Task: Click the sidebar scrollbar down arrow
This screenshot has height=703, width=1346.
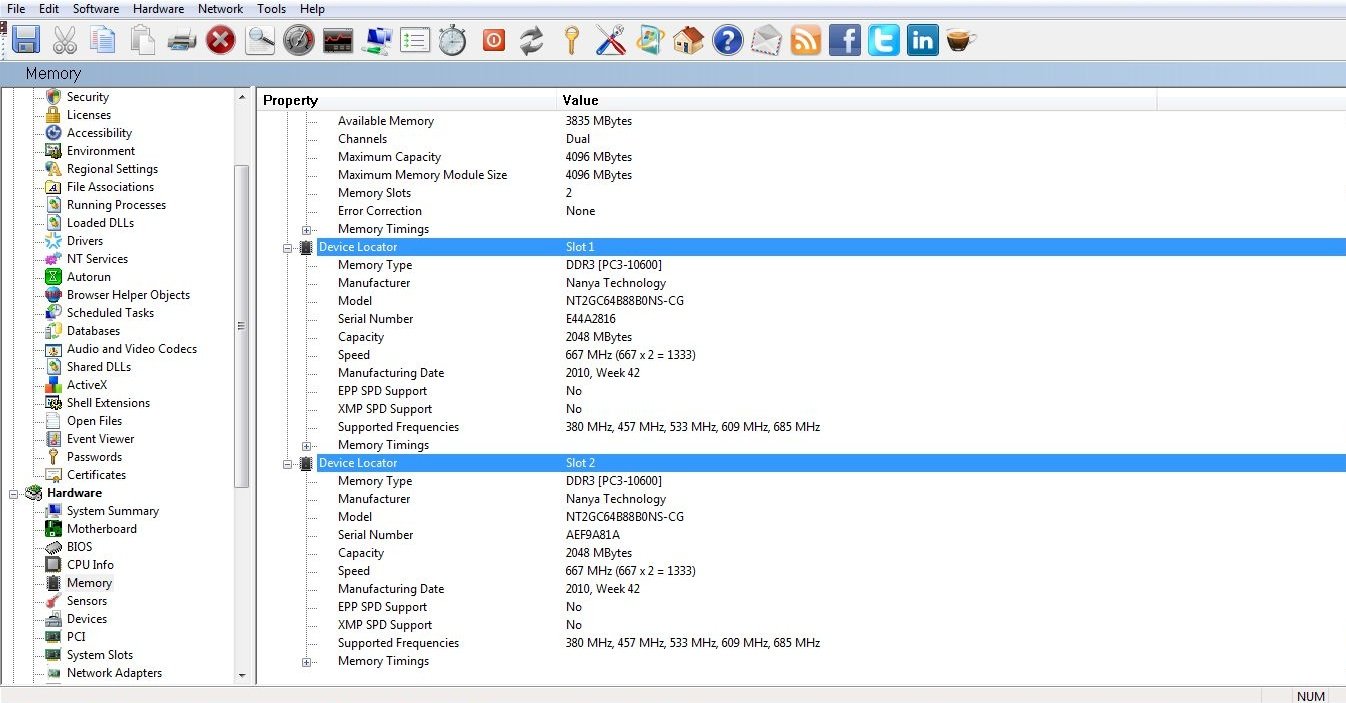Action: pos(241,676)
